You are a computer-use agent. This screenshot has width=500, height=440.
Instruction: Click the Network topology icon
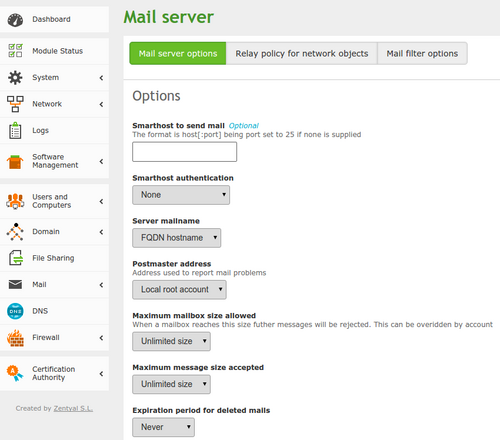pyautogui.click(x=15, y=104)
